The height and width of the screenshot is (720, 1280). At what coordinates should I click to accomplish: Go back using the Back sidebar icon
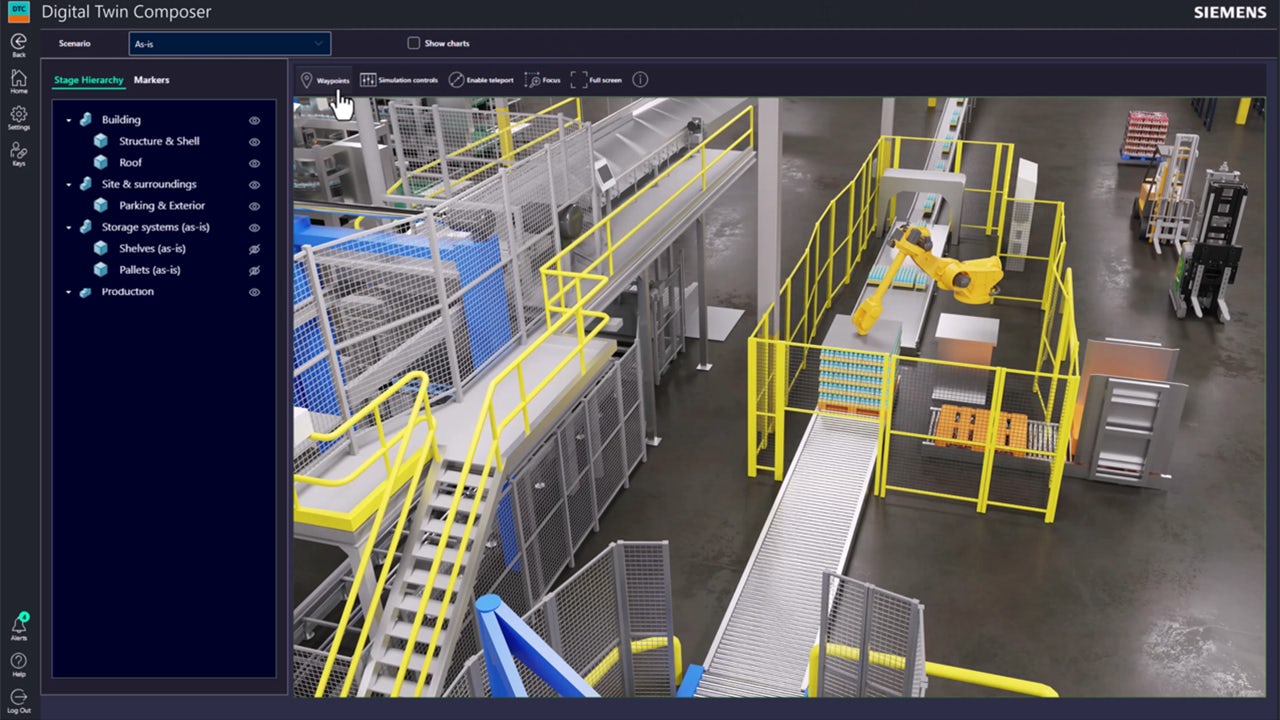(18, 44)
